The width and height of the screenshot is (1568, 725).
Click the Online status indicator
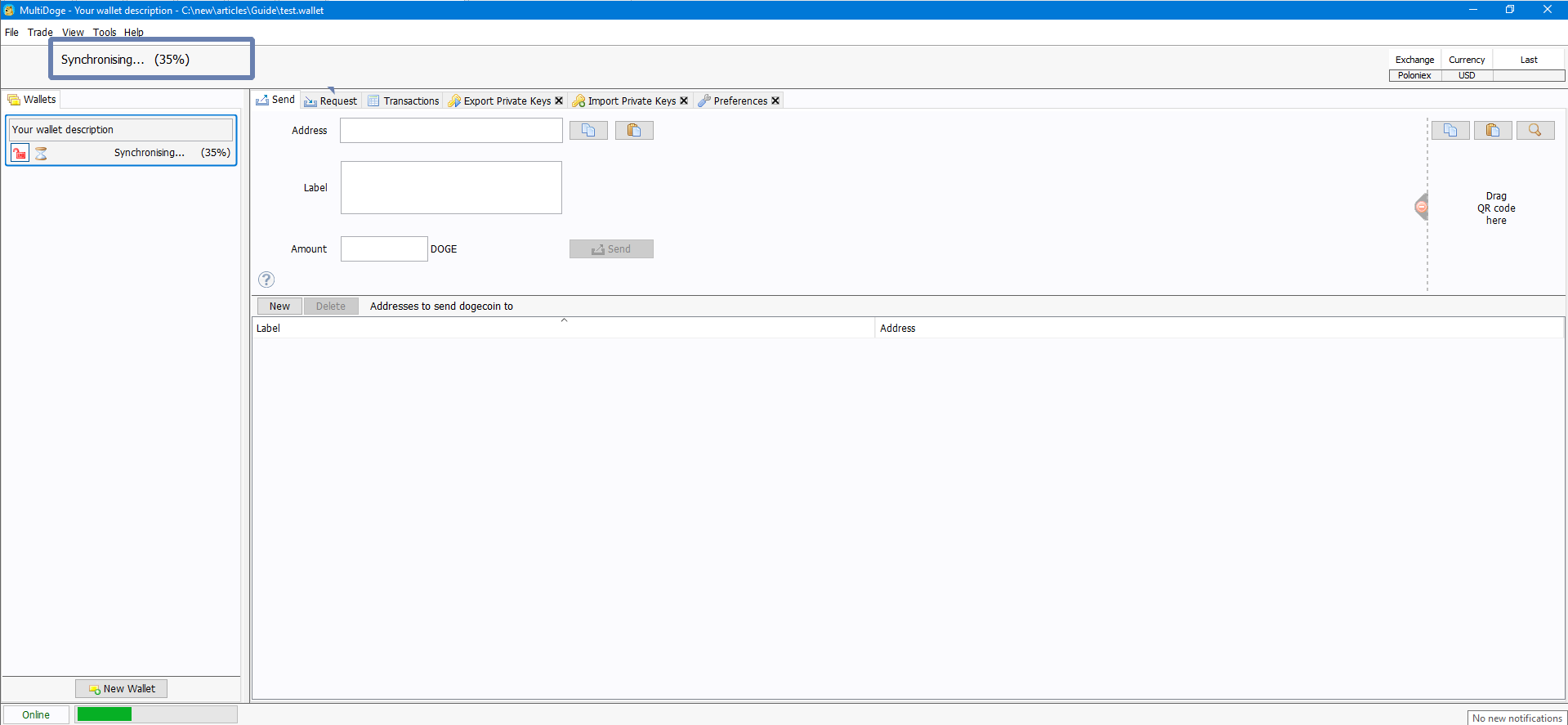click(x=36, y=714)
